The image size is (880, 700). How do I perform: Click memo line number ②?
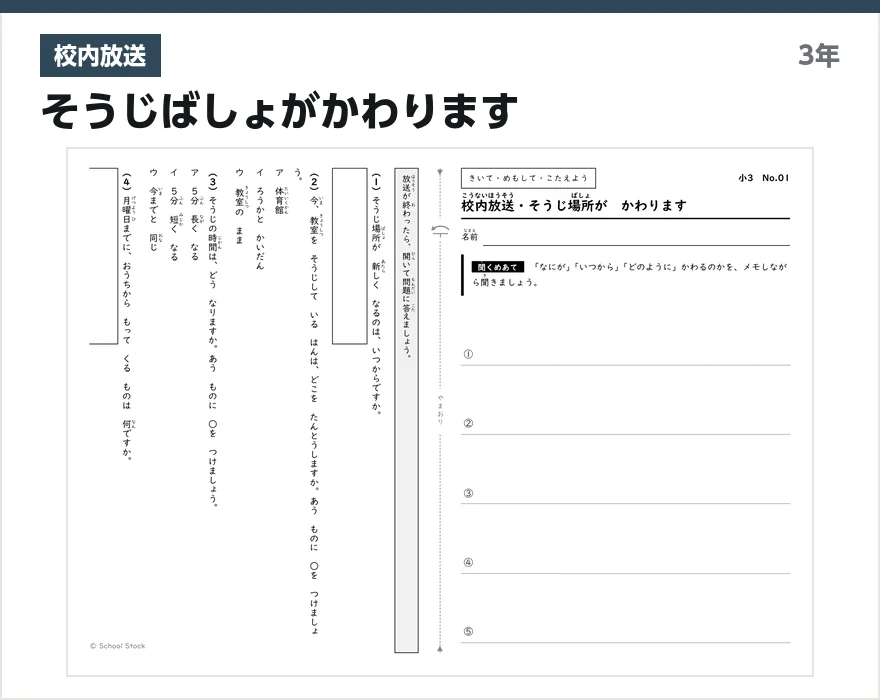(468, 423)
